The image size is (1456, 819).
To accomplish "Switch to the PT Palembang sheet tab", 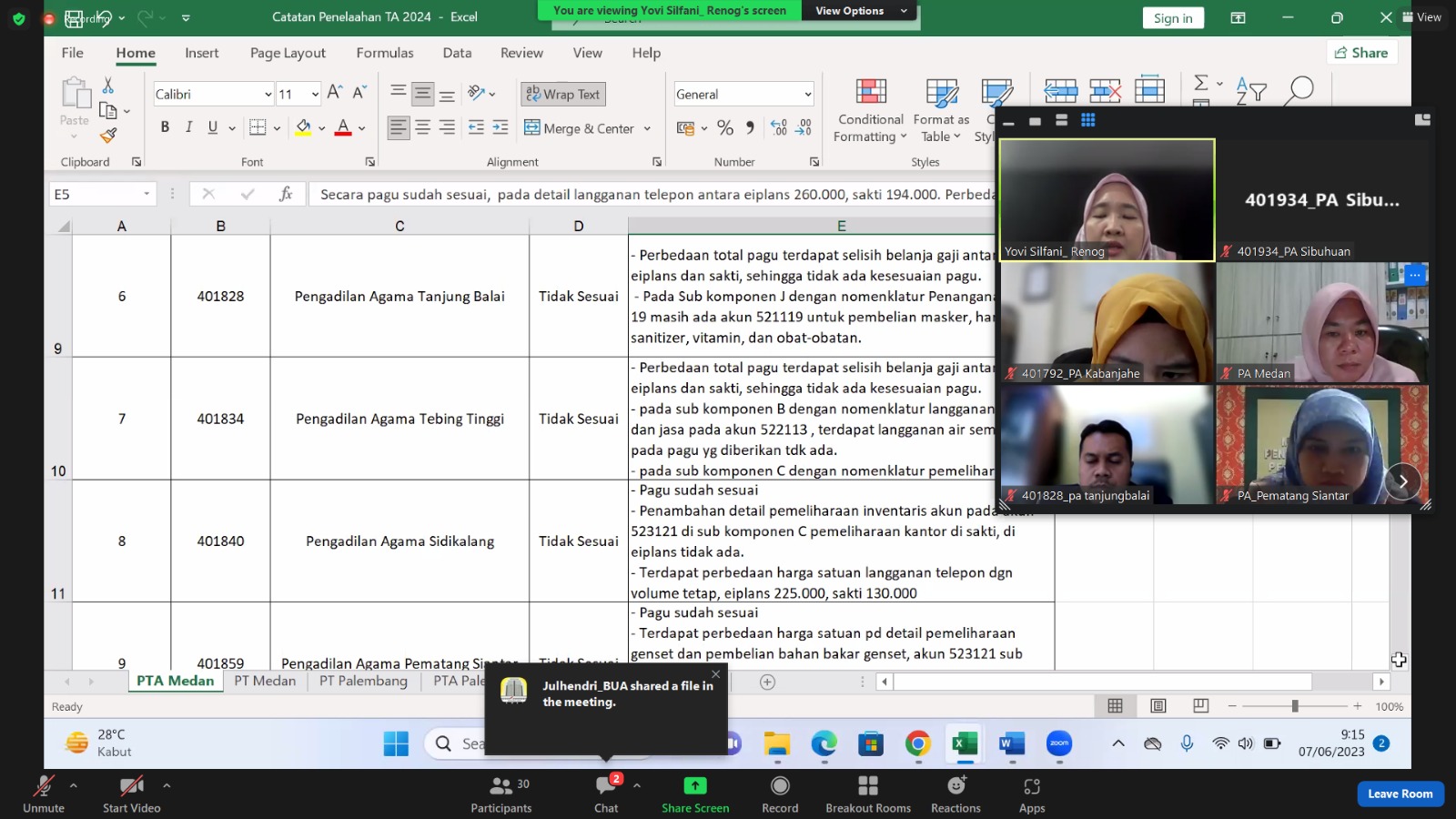I will pyautogui.click(x=363, y=681).
